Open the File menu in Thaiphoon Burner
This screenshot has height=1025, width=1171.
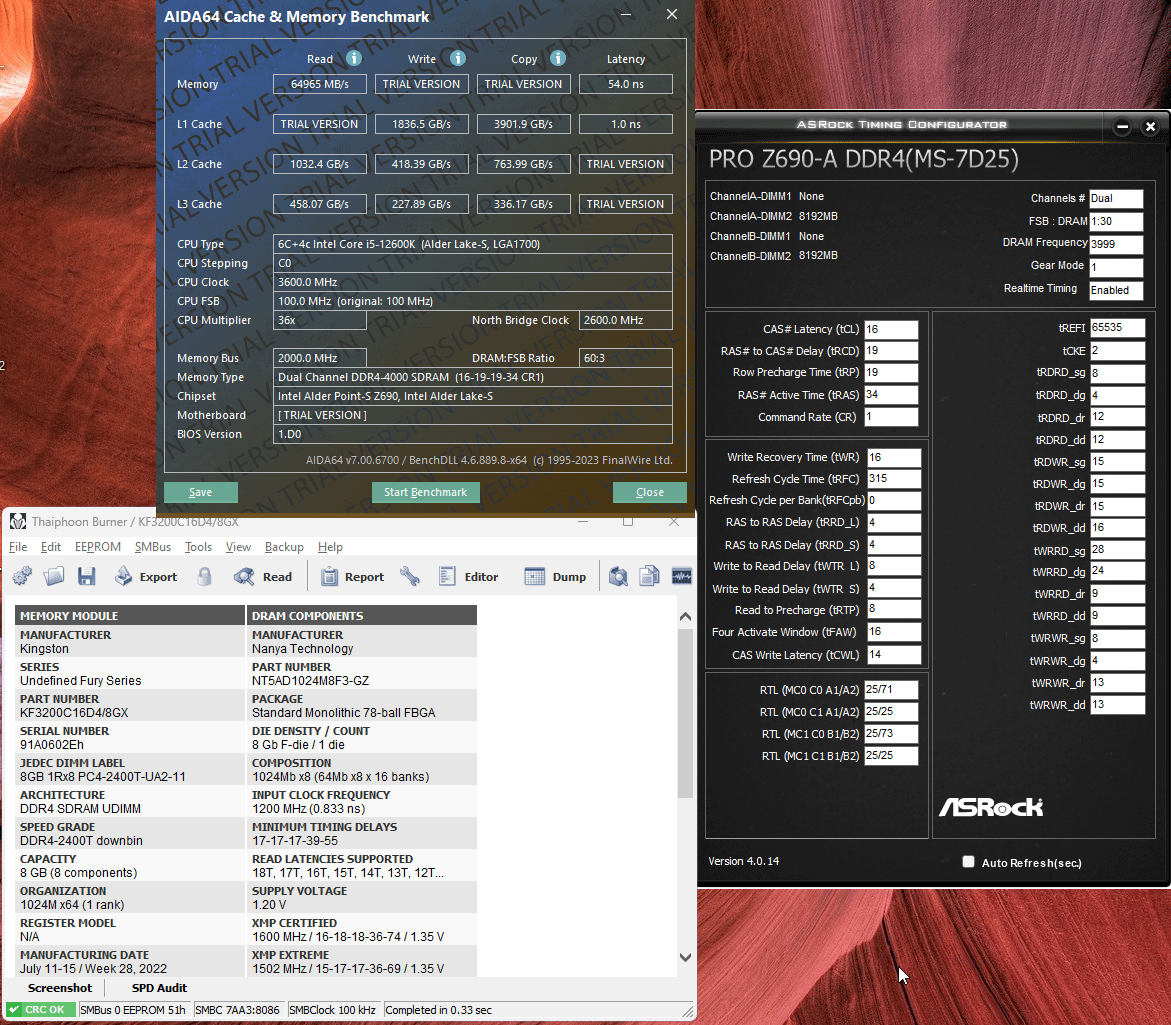[x=18, y=546]
